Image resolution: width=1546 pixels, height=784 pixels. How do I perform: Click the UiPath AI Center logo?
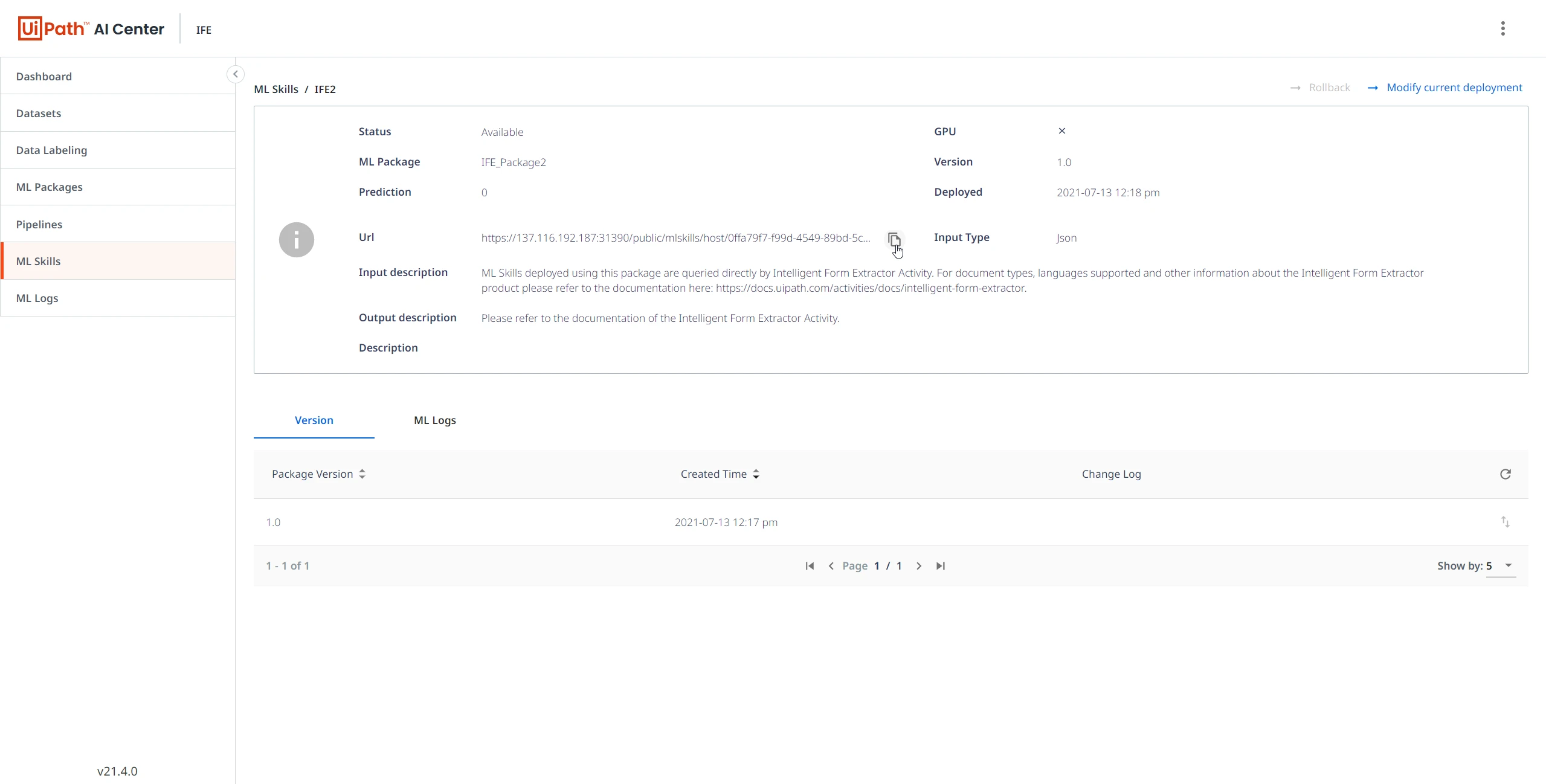[91, 28]
